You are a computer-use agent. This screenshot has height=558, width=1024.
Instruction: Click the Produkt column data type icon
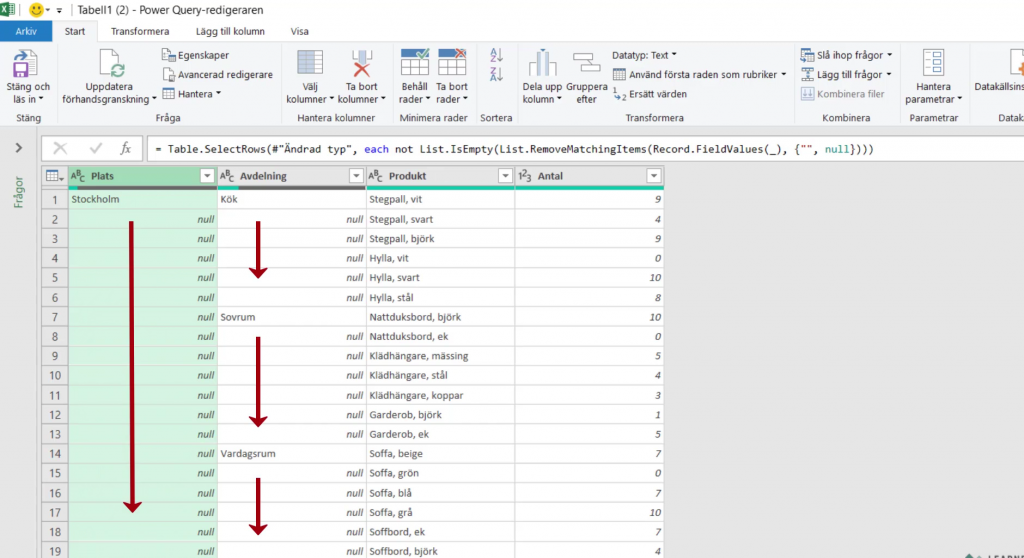point(376,176)
